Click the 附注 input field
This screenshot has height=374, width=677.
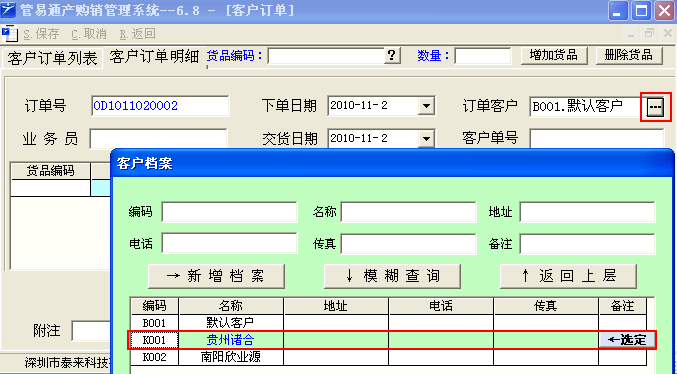click(x=91, y=331)
